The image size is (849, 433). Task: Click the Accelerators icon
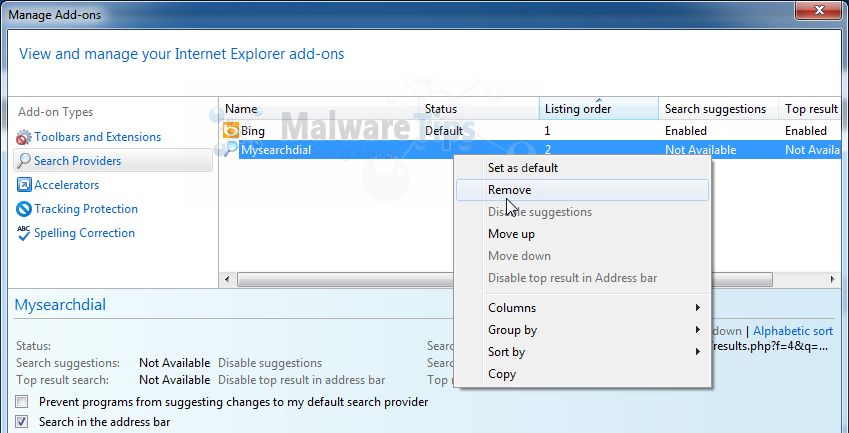(x=24, y=185)
